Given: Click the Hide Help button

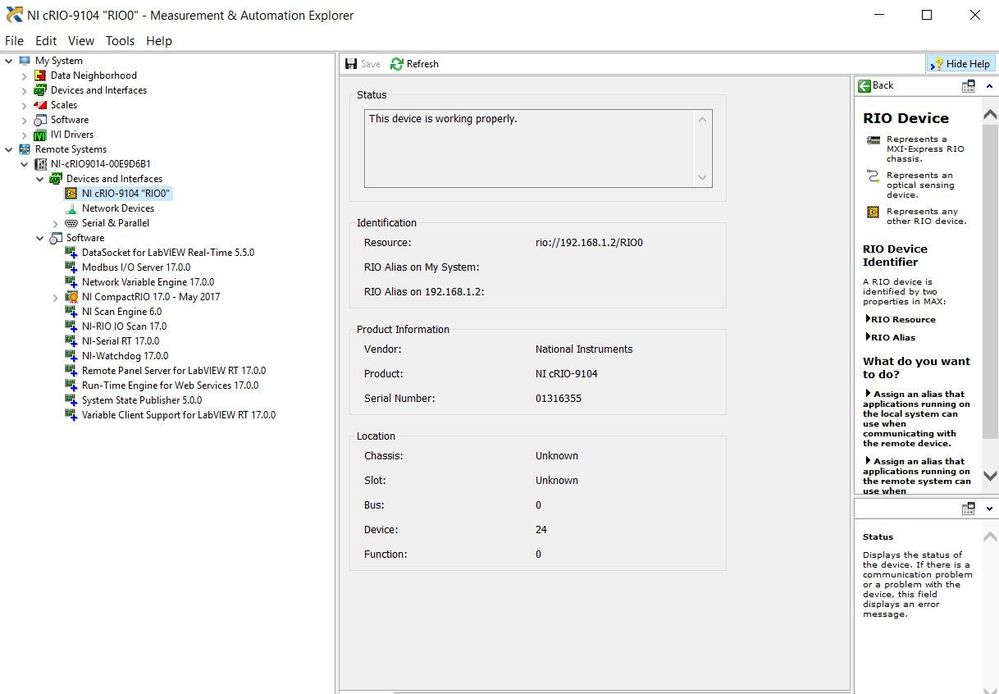Looking at the screenshot, I should [960, 64].
